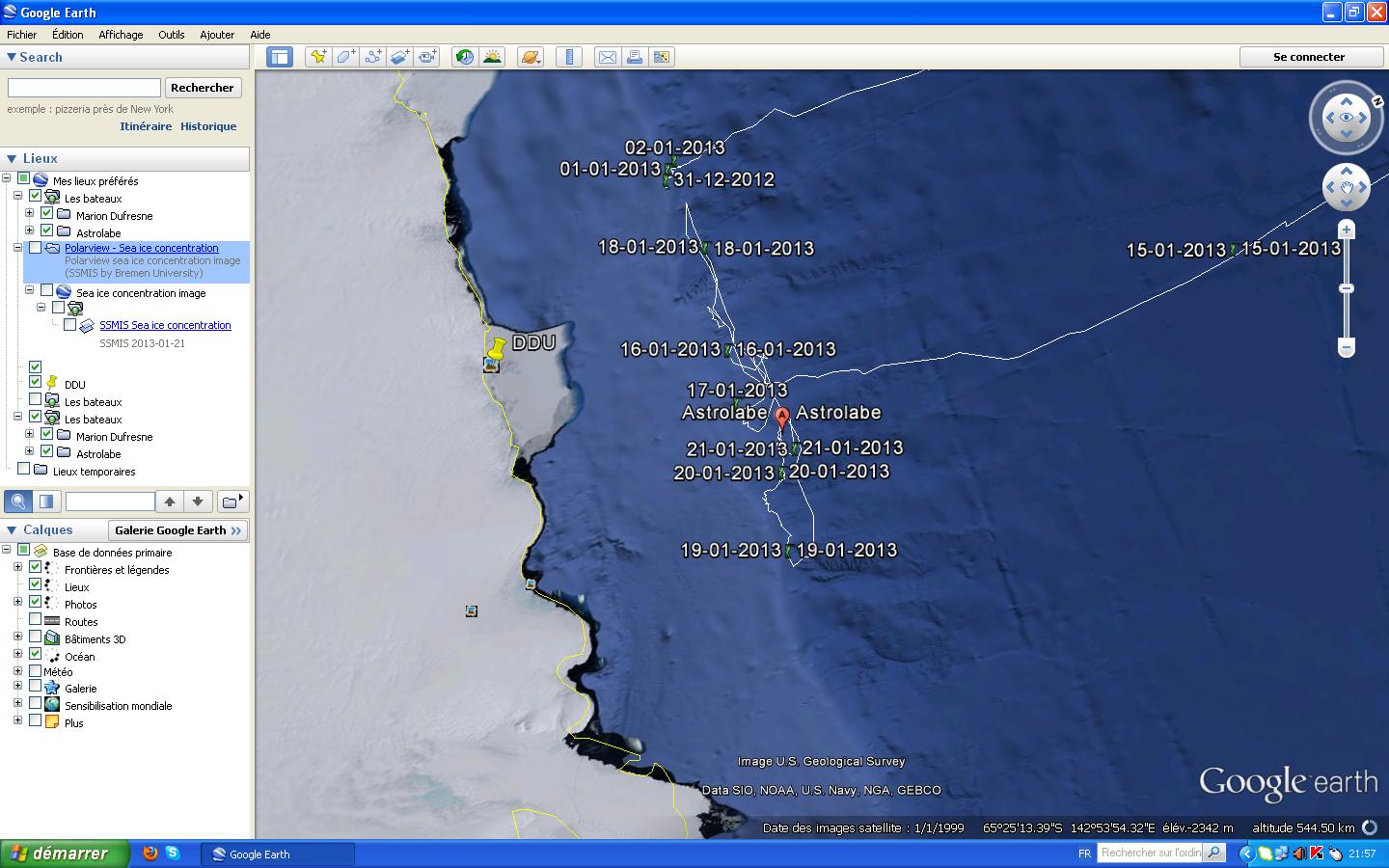The image size is (1389, 868).
Task: Toggle the opacity slider button in Places
Action: click(x=45, y=501)
